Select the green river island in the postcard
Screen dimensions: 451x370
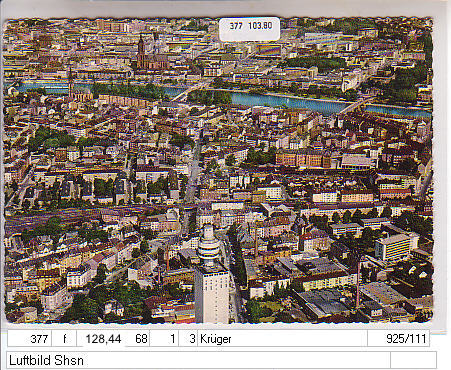click(209, 97)
